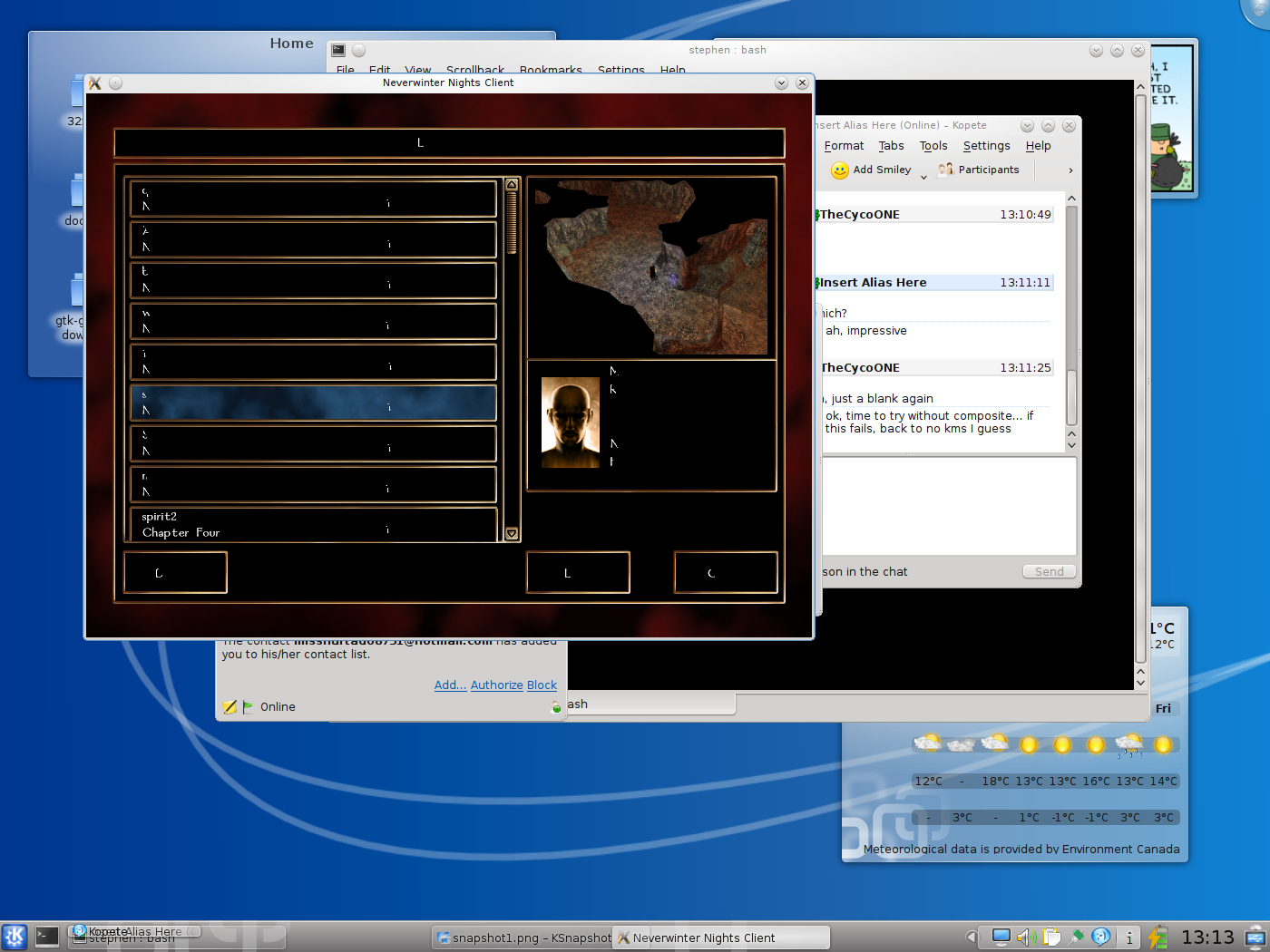Click the Authorize link
1270x952 pixels.
[496, 685]
